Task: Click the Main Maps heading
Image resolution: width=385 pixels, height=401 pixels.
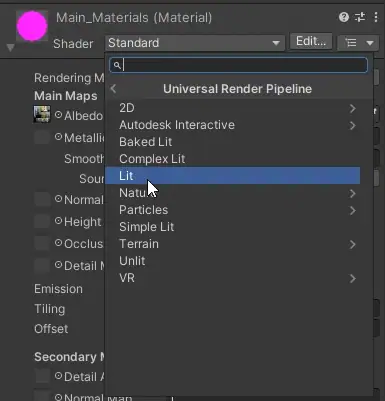Action: coord(66,96)
